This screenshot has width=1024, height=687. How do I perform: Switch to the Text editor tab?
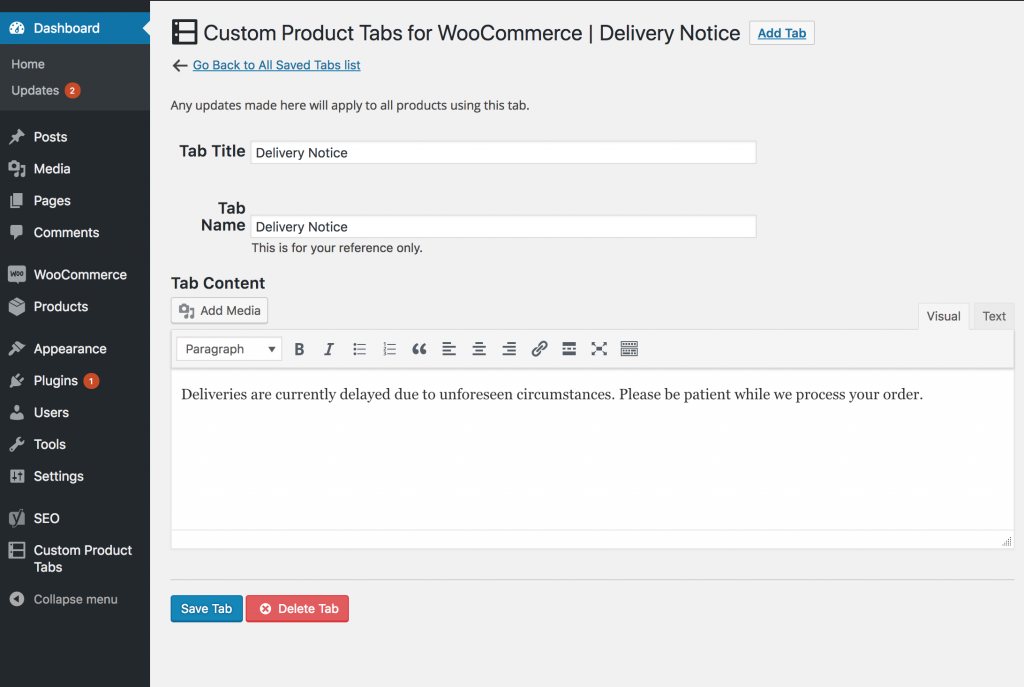coord(994,316)
